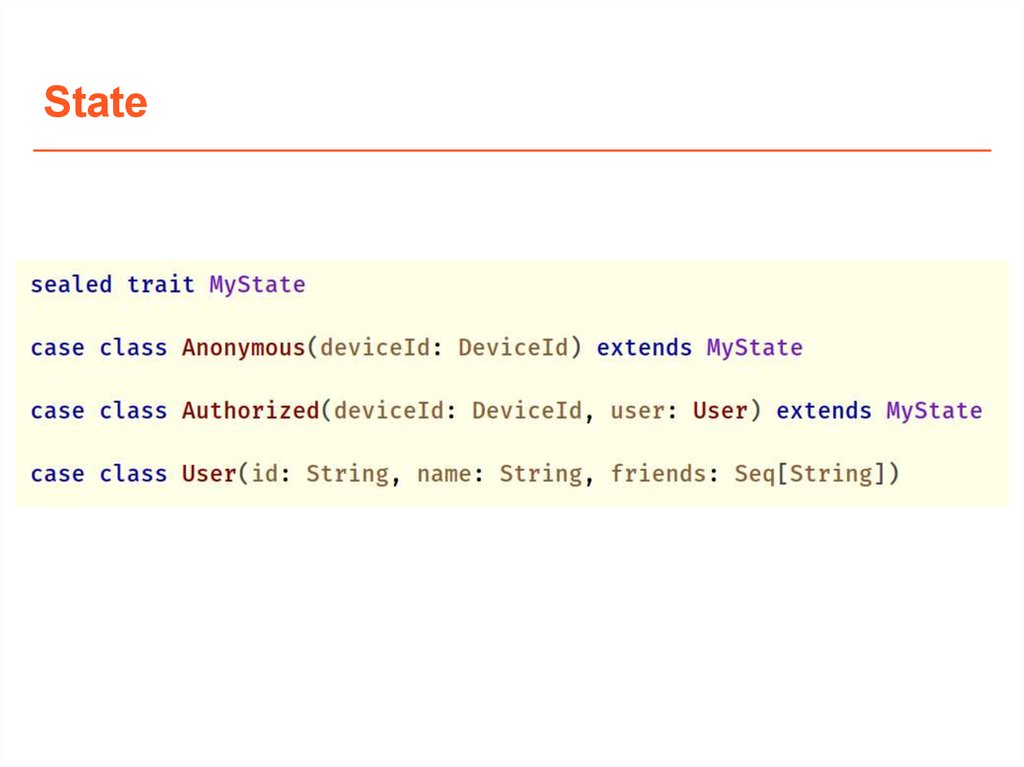Select MyState ending the Anonymous line
The height and width of the screenshot is (767, 1024).
(x=755, y=348)
